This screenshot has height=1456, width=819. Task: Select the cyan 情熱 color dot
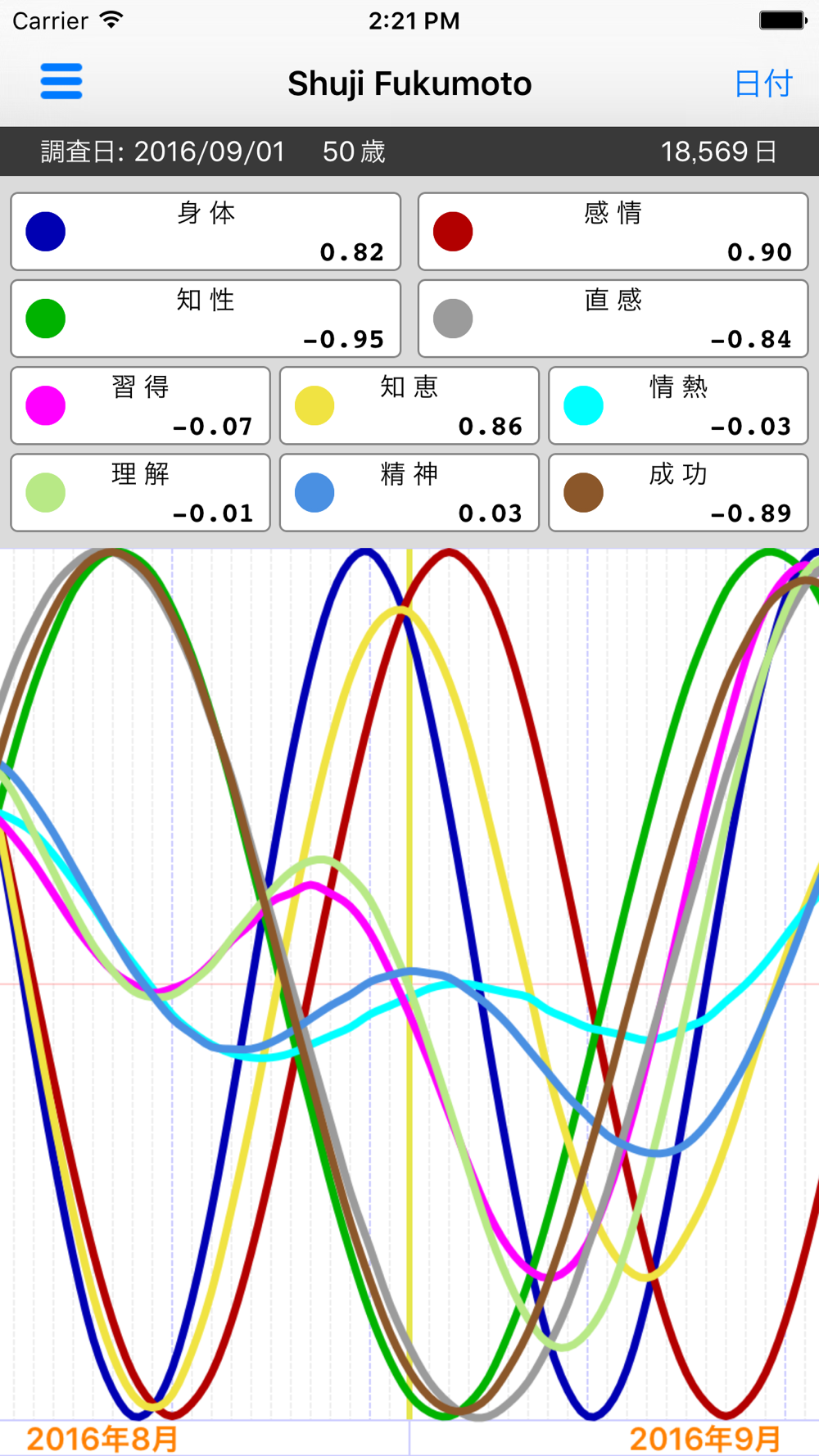[584, 405]
